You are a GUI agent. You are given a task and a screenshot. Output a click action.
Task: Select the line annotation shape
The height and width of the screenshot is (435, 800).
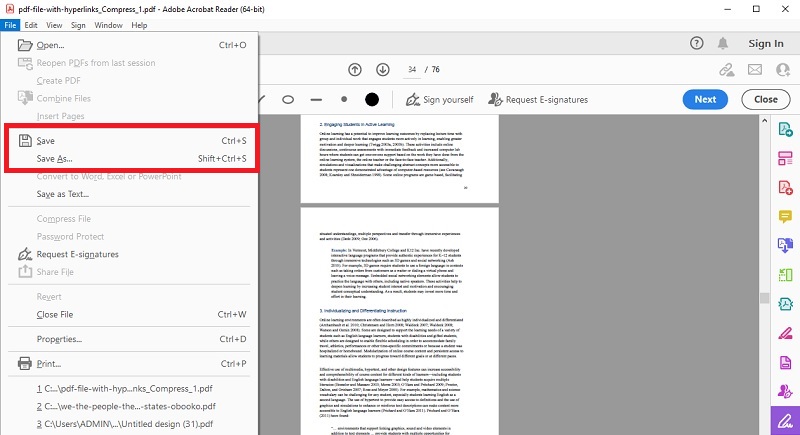(x=316, y=99)
